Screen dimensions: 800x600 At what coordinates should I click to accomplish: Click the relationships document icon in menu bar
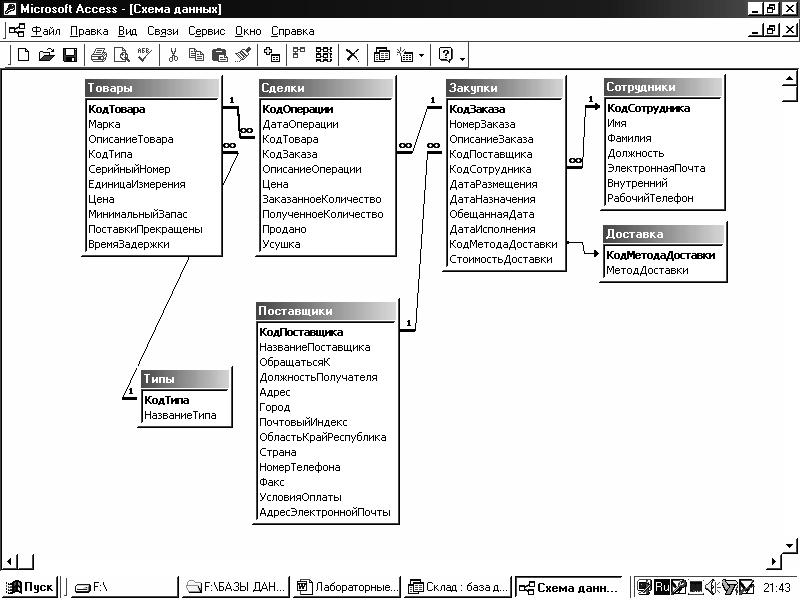[x=16, y=31]
